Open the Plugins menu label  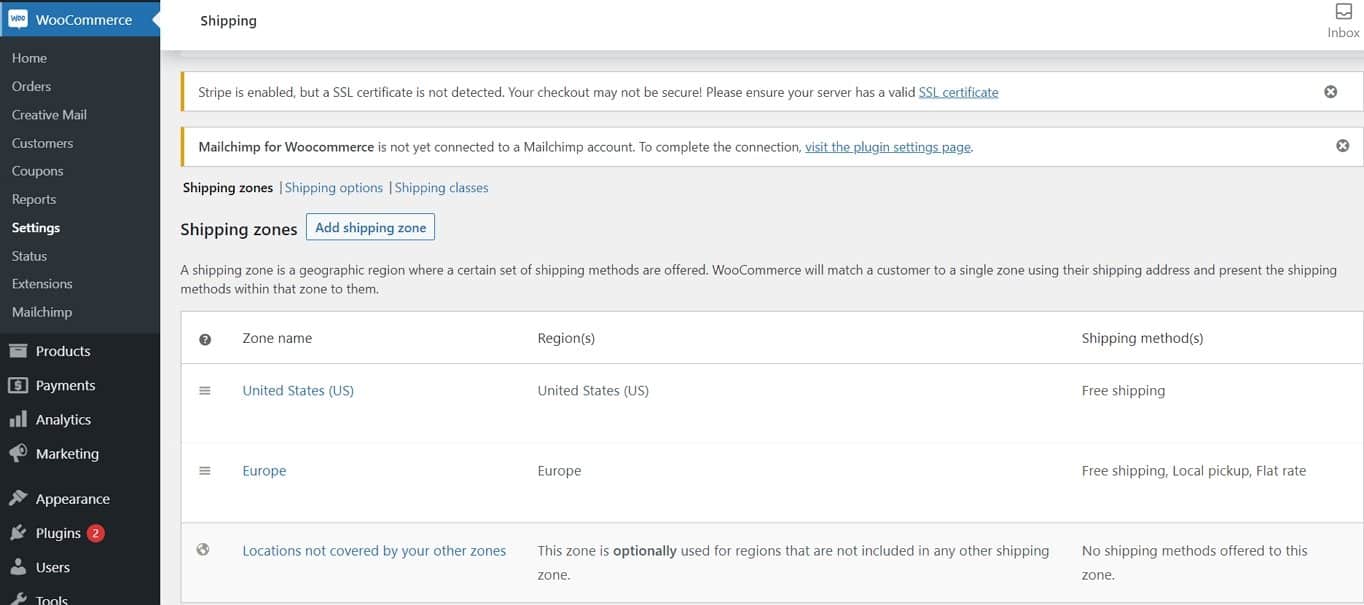pos(58,533)
